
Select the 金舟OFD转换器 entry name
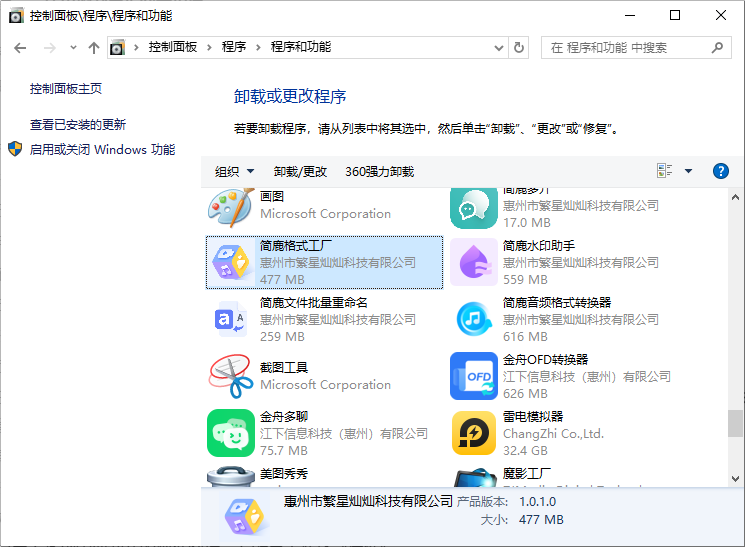click(x=545, y=359)
